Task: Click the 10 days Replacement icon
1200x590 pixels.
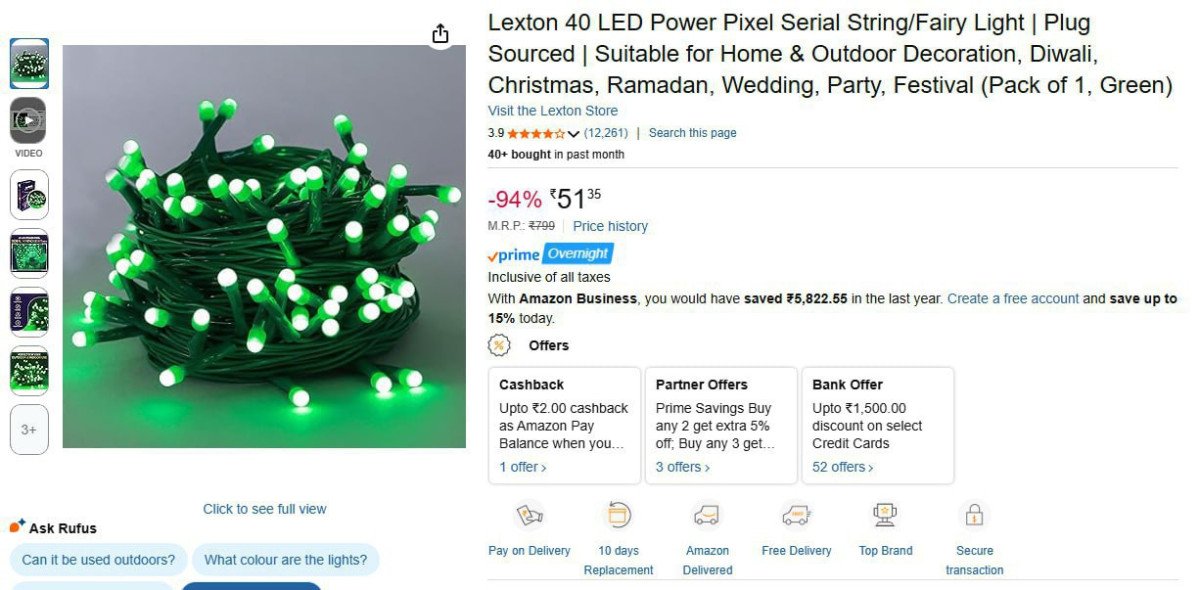Action: click(619, 516)
